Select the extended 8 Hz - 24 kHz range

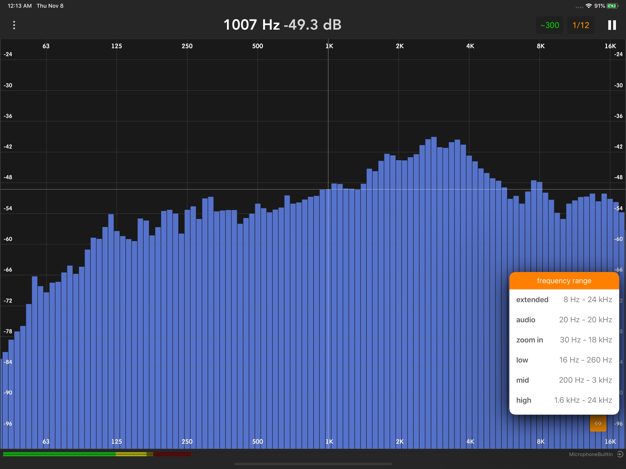pos(564,300)
